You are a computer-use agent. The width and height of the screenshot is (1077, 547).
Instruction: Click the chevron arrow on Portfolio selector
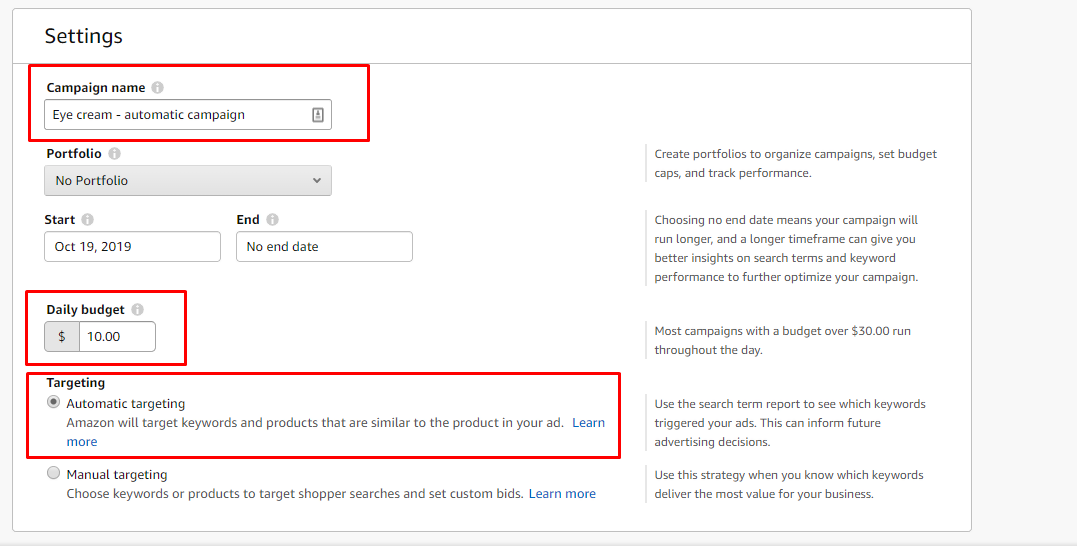coord(317,180)
